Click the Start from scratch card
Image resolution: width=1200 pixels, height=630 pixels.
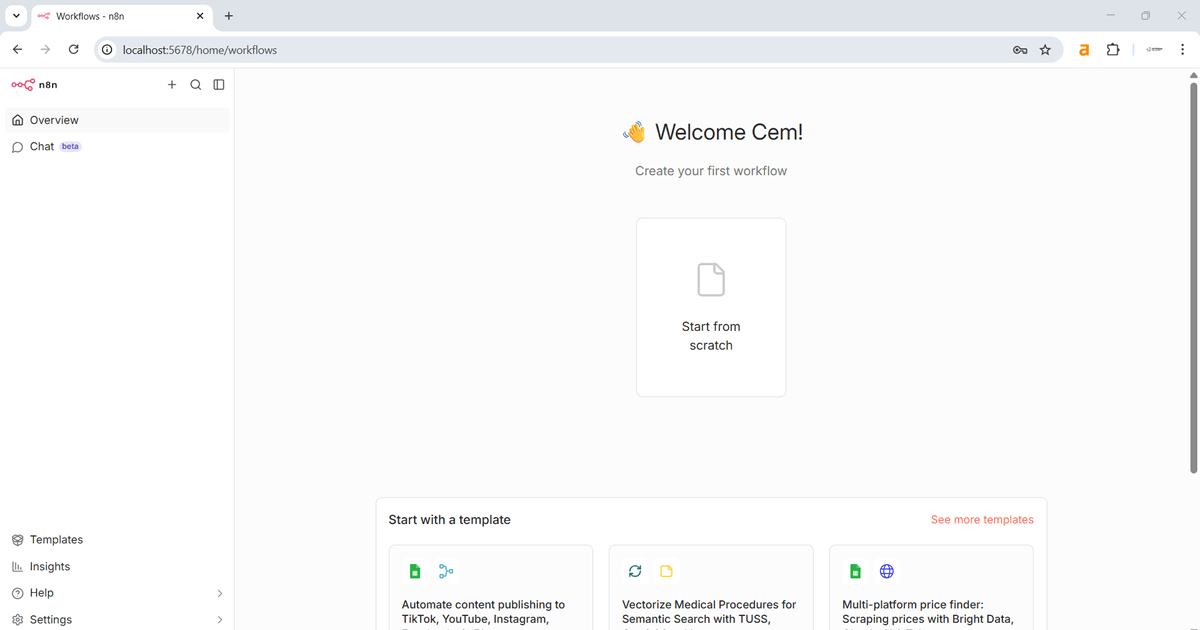[711, 307]
